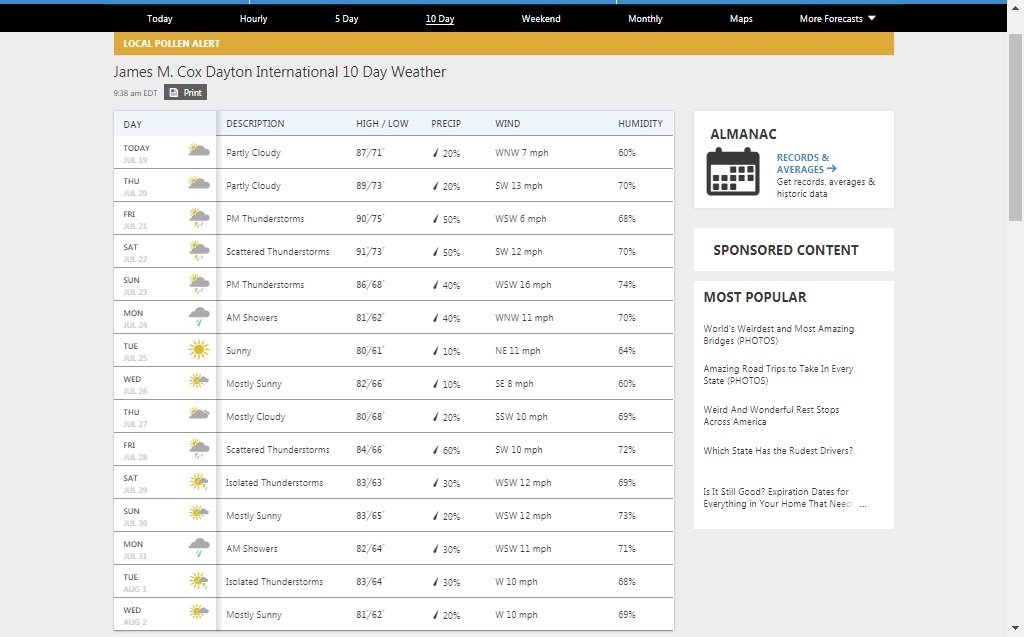This screenshot has height=637, width=1024.
Task: Select the Weekend forecast tab
Action: (x=541, y=19)
